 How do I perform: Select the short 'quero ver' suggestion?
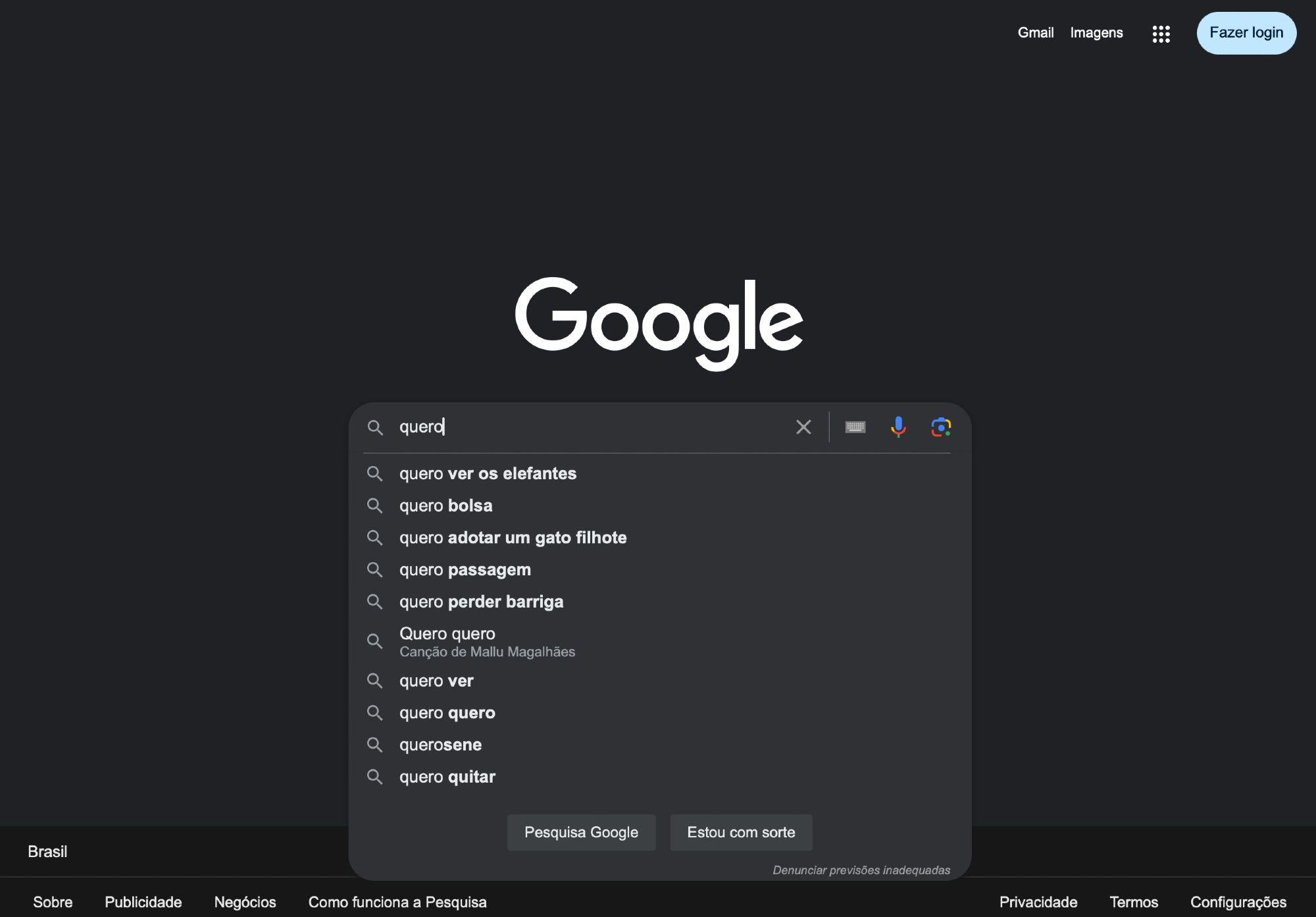[x=659, y=681]
